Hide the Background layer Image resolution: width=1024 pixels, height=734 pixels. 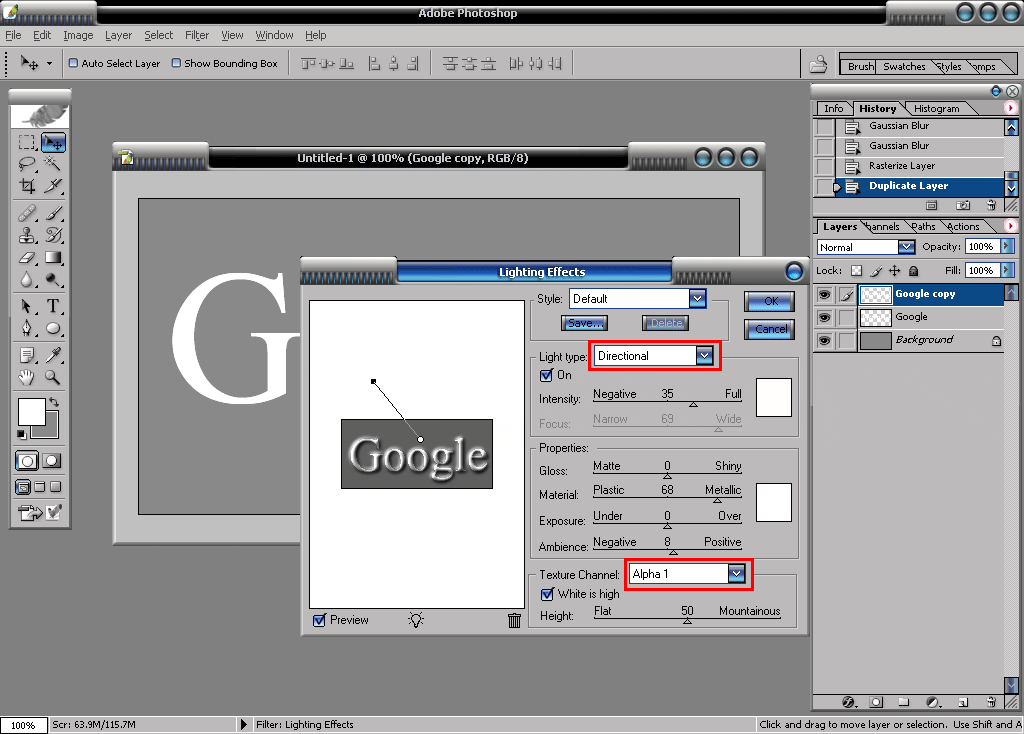click(825, 340)
